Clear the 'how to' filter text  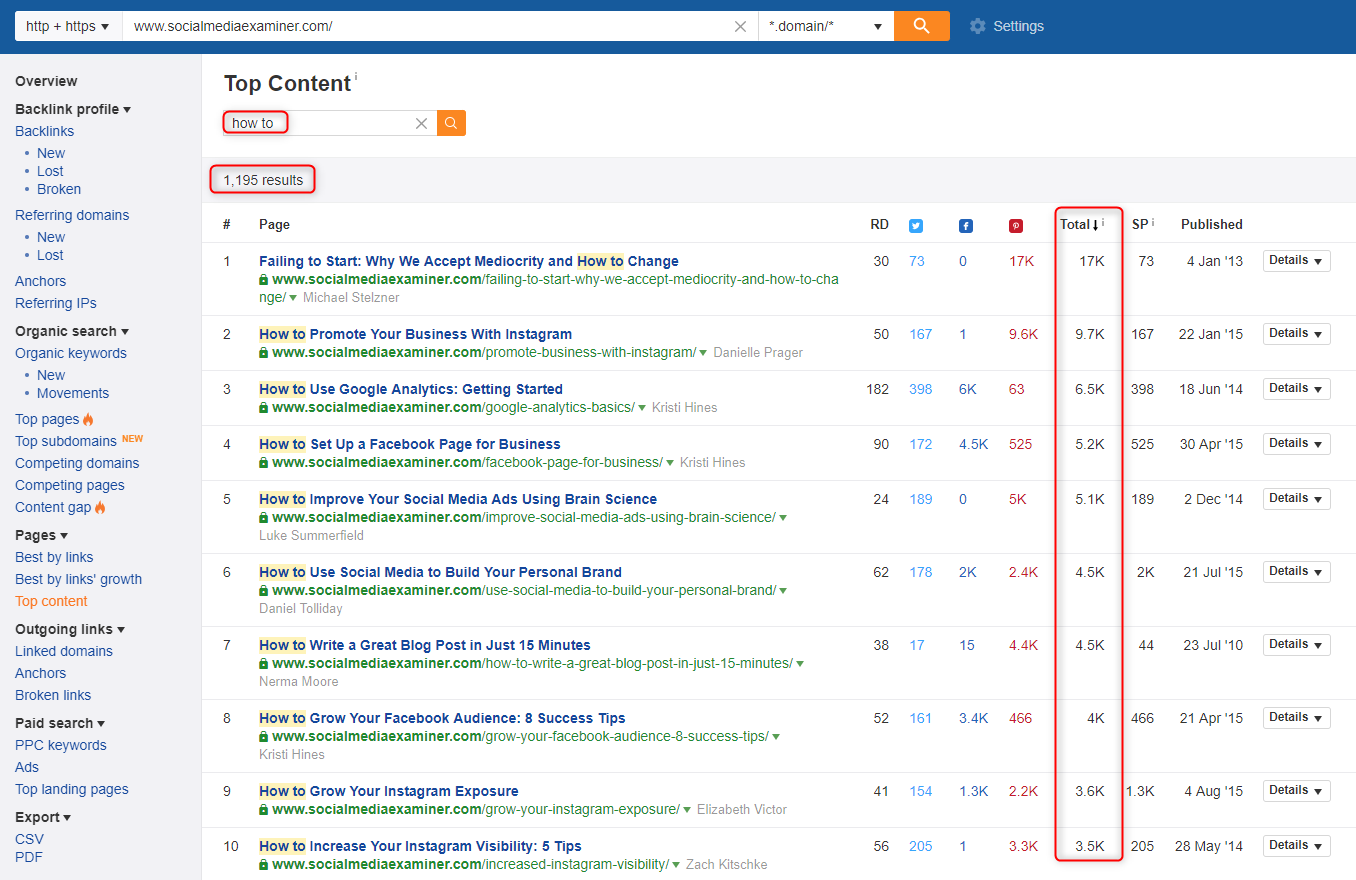pos(421,123)
